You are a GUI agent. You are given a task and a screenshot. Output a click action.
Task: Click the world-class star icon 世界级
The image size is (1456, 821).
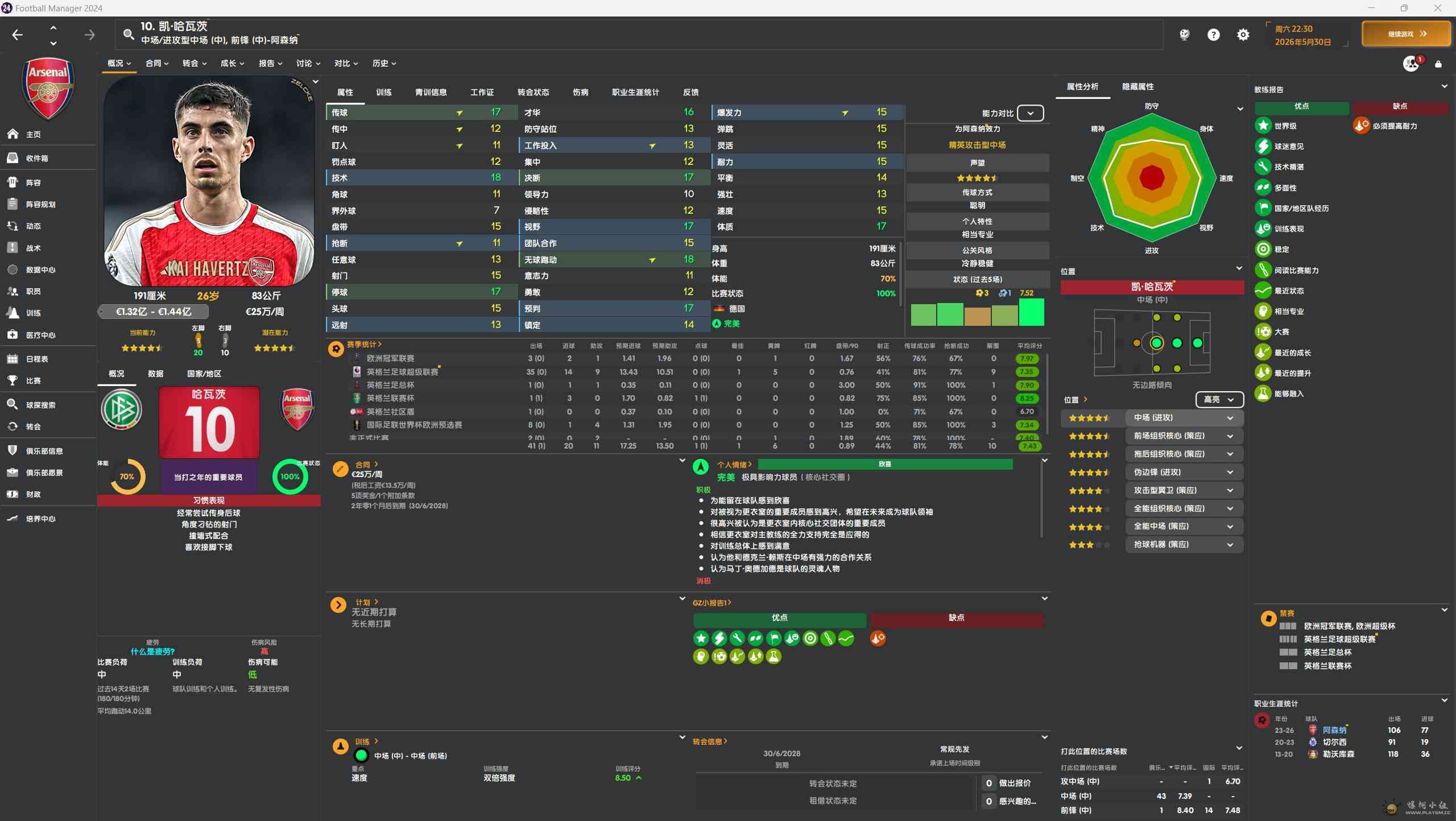click(1263, 126)
